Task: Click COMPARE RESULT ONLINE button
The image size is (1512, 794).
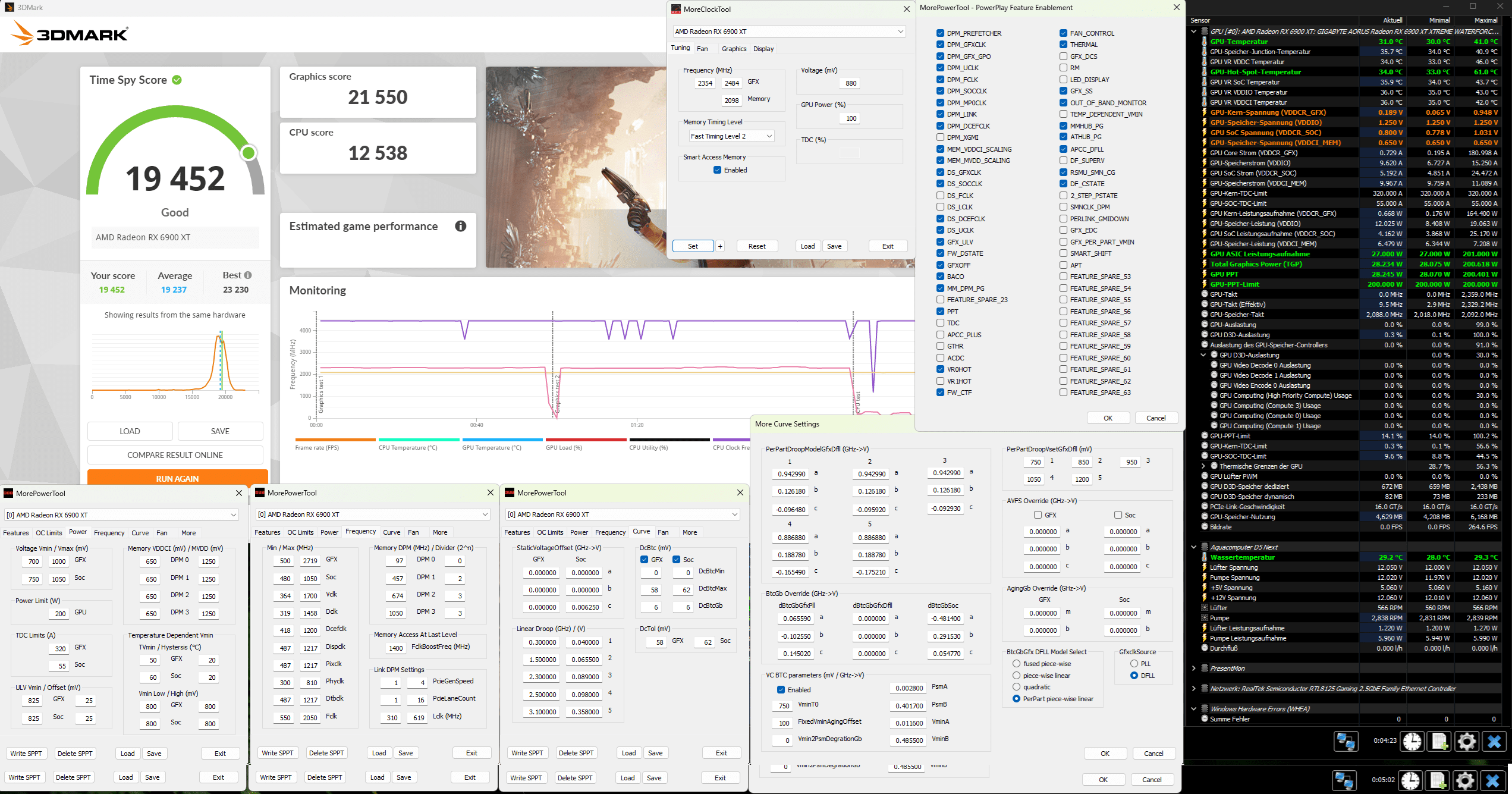Action: pos(175,455)
